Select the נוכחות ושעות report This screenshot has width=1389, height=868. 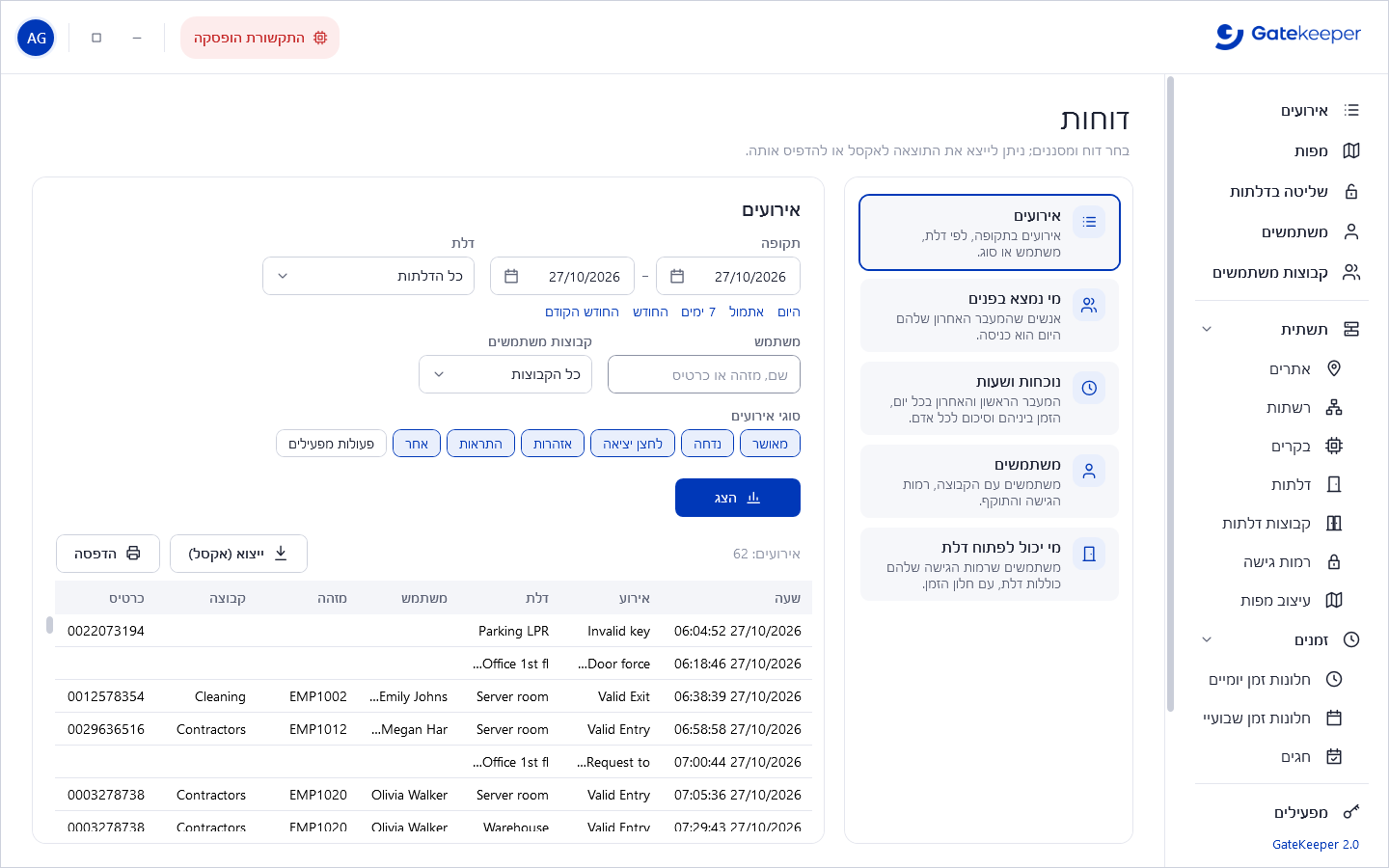click(990, 398)
